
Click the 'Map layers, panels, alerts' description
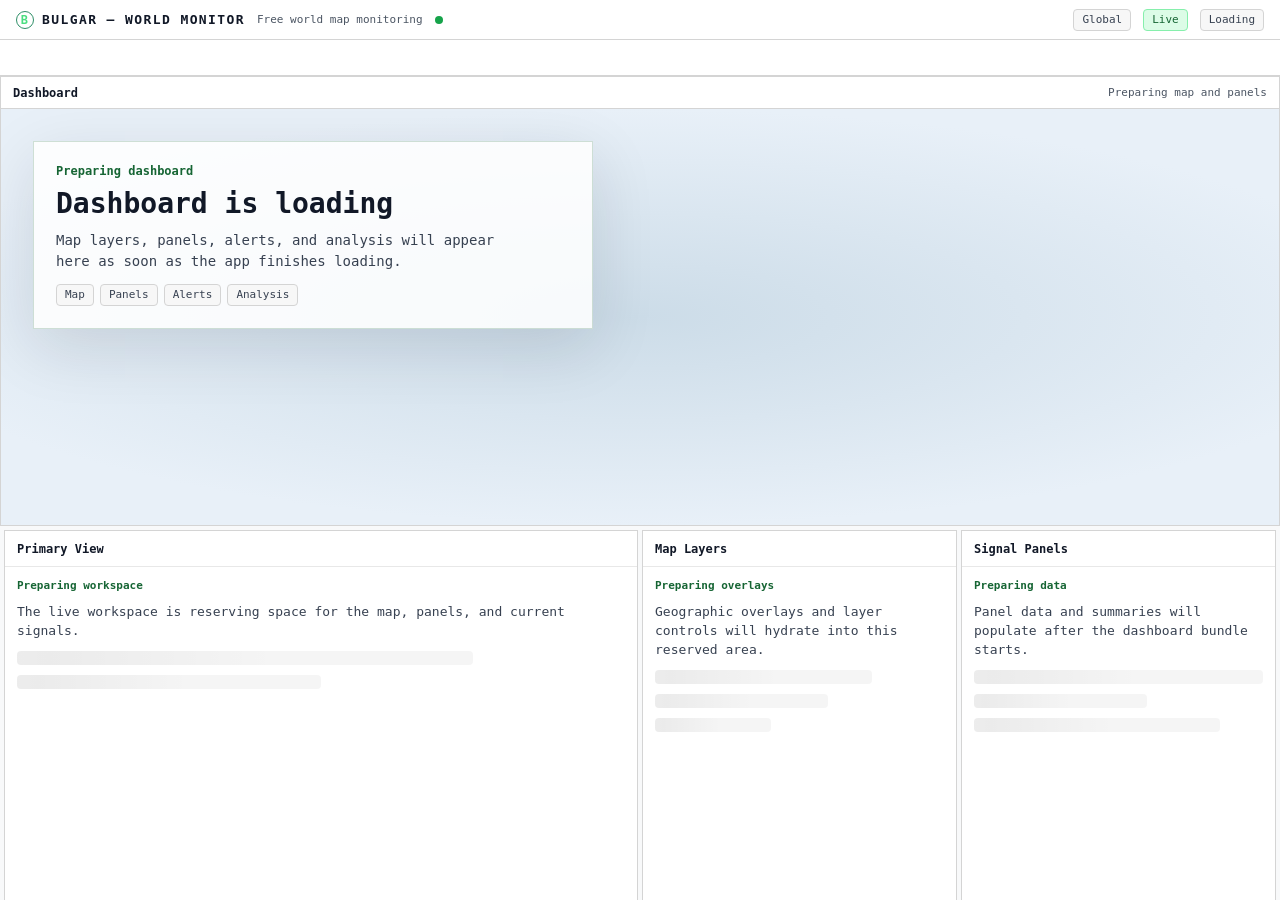(275, 251)
